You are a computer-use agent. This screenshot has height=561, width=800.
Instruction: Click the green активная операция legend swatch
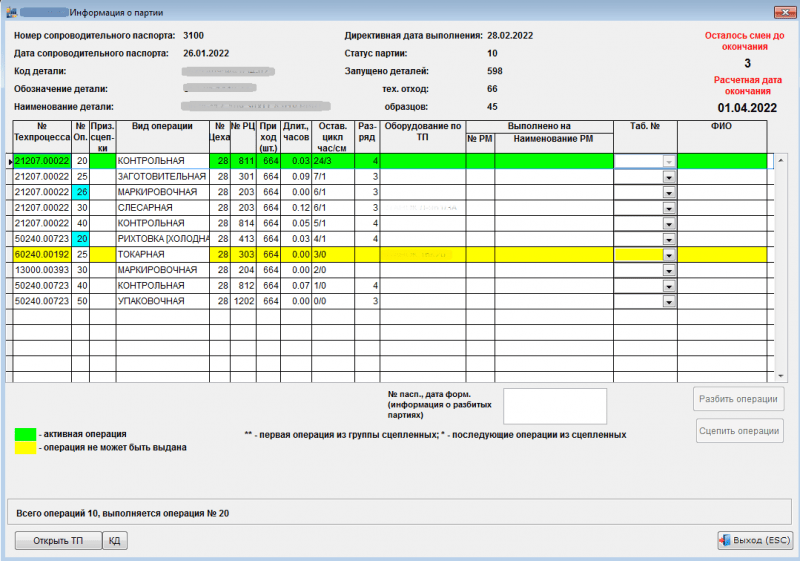point(25,434)
